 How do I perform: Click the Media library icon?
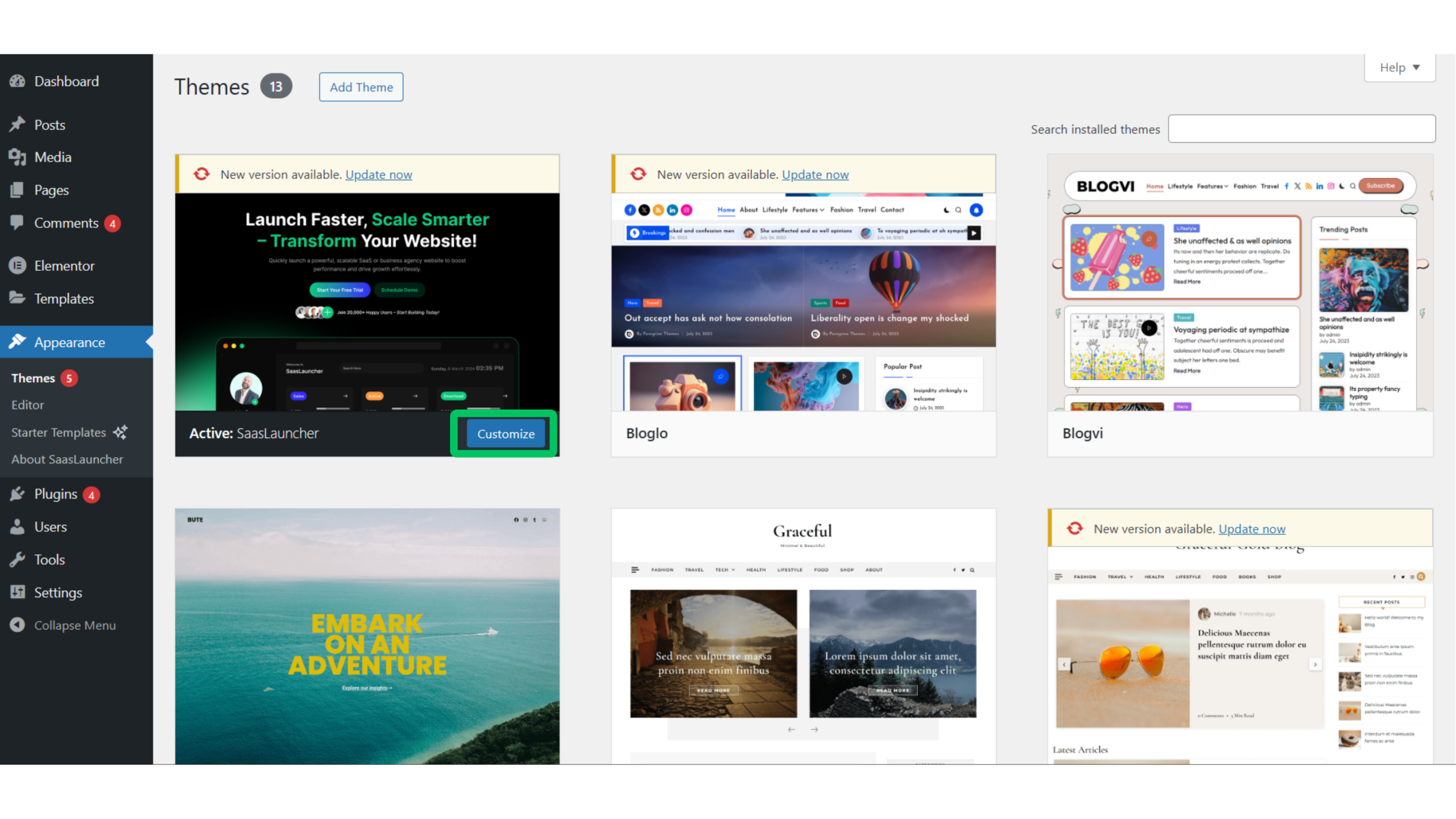[x=18, y=157]
